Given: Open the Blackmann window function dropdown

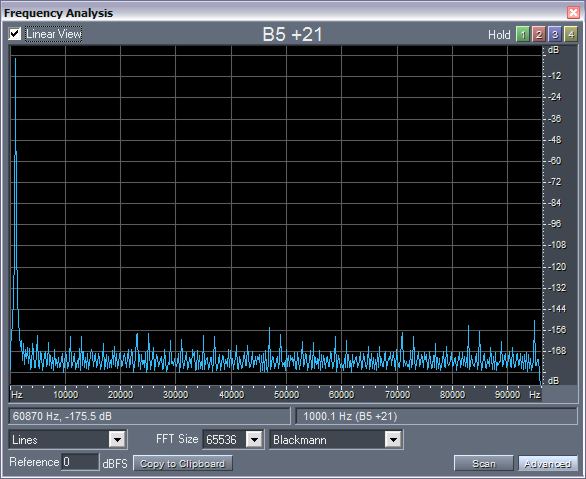Looking at the screenshot, I should point(394,439).
